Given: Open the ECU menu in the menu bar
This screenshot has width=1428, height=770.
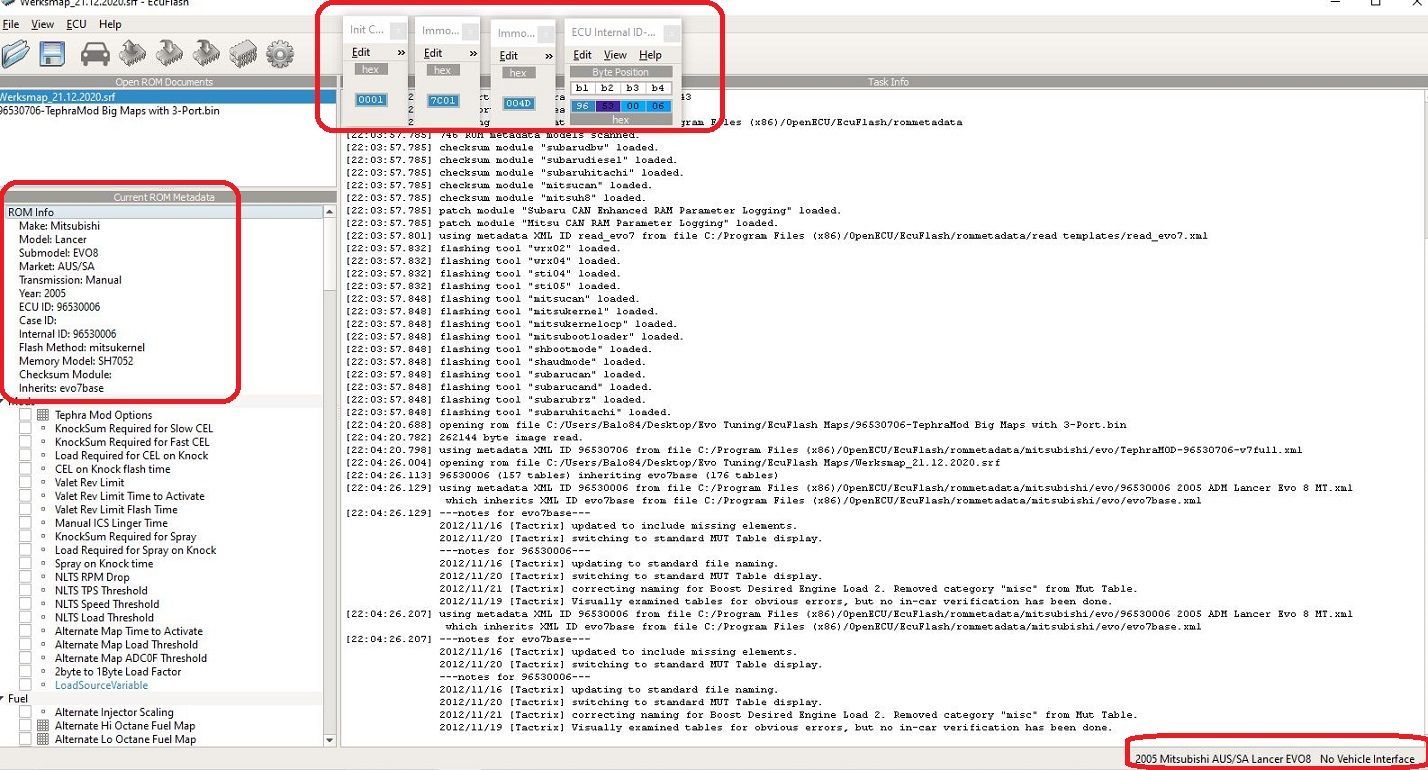Looking at the screenshot, I should [x=76, y=24].
